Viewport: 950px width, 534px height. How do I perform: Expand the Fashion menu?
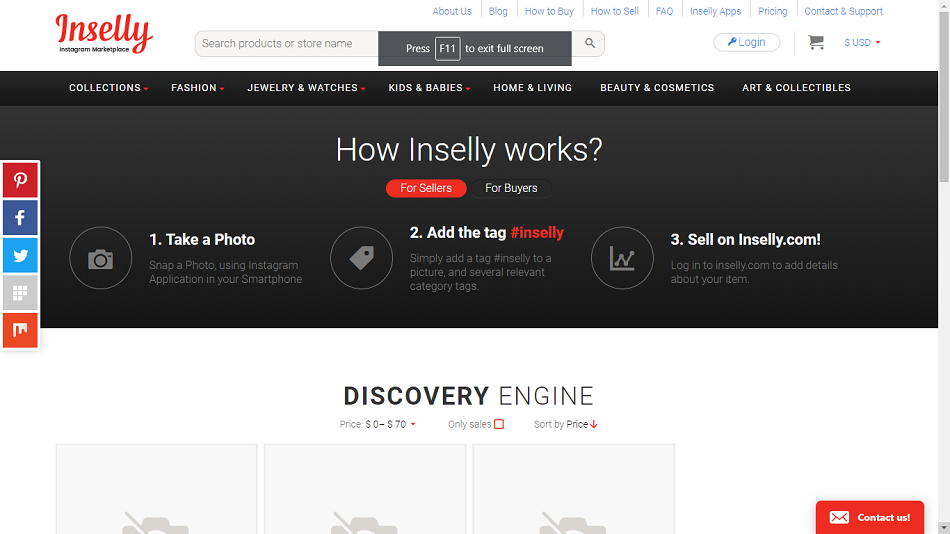198,88
